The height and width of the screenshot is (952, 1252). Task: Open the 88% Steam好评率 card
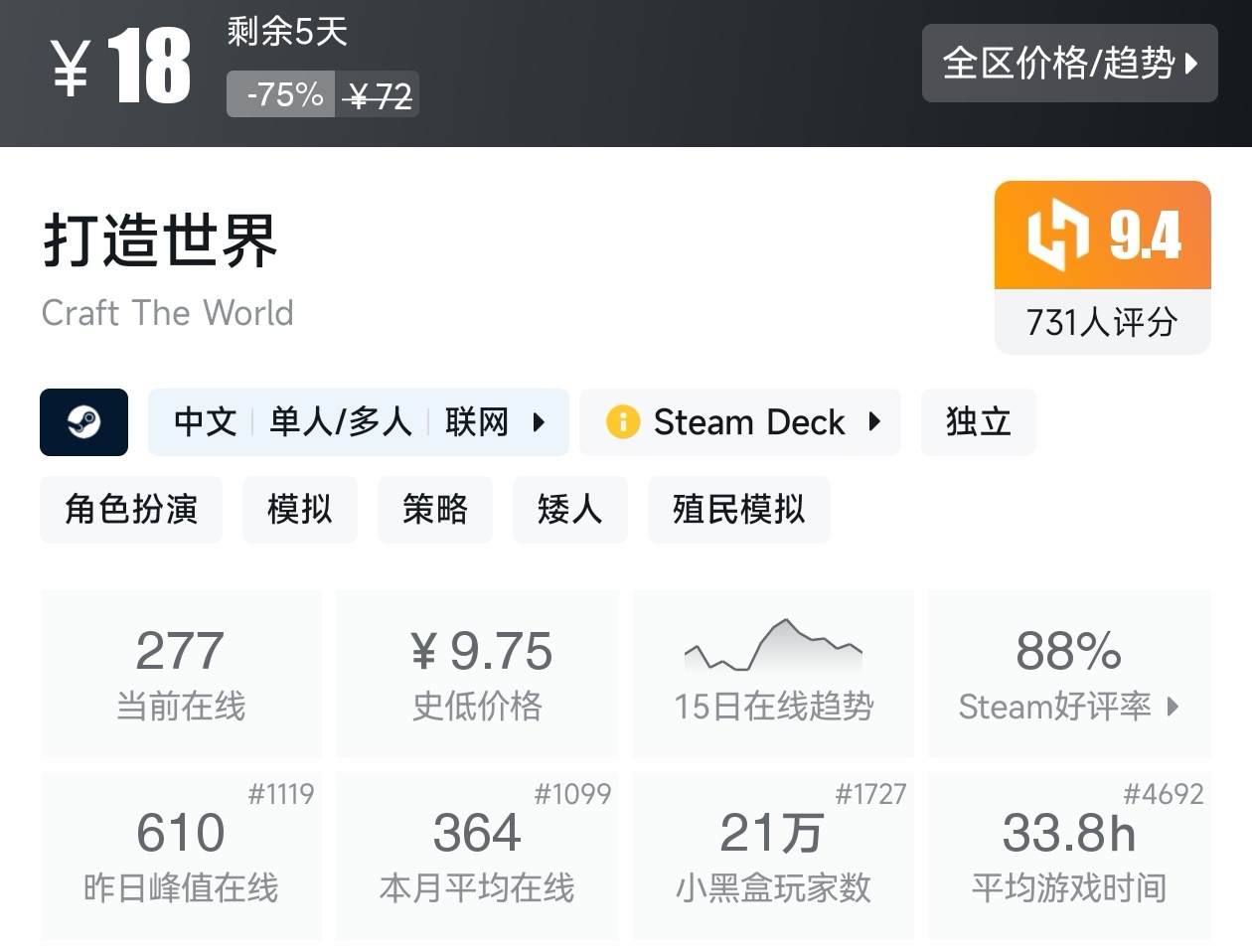point(1069,674)
